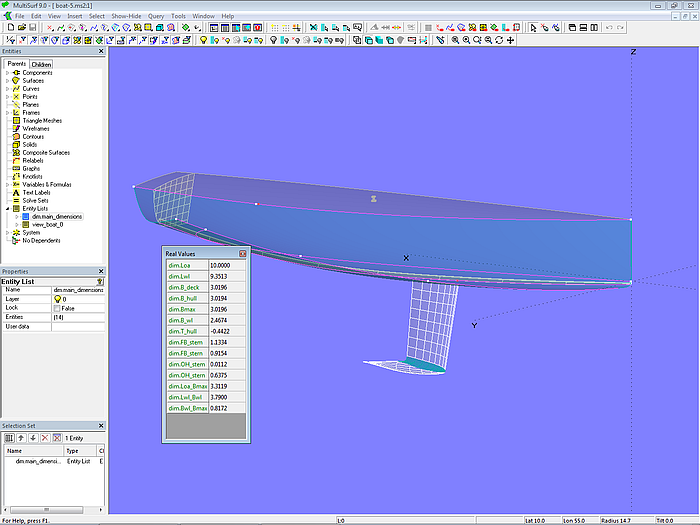Click the first light bulb show icon

coord(203,40)
